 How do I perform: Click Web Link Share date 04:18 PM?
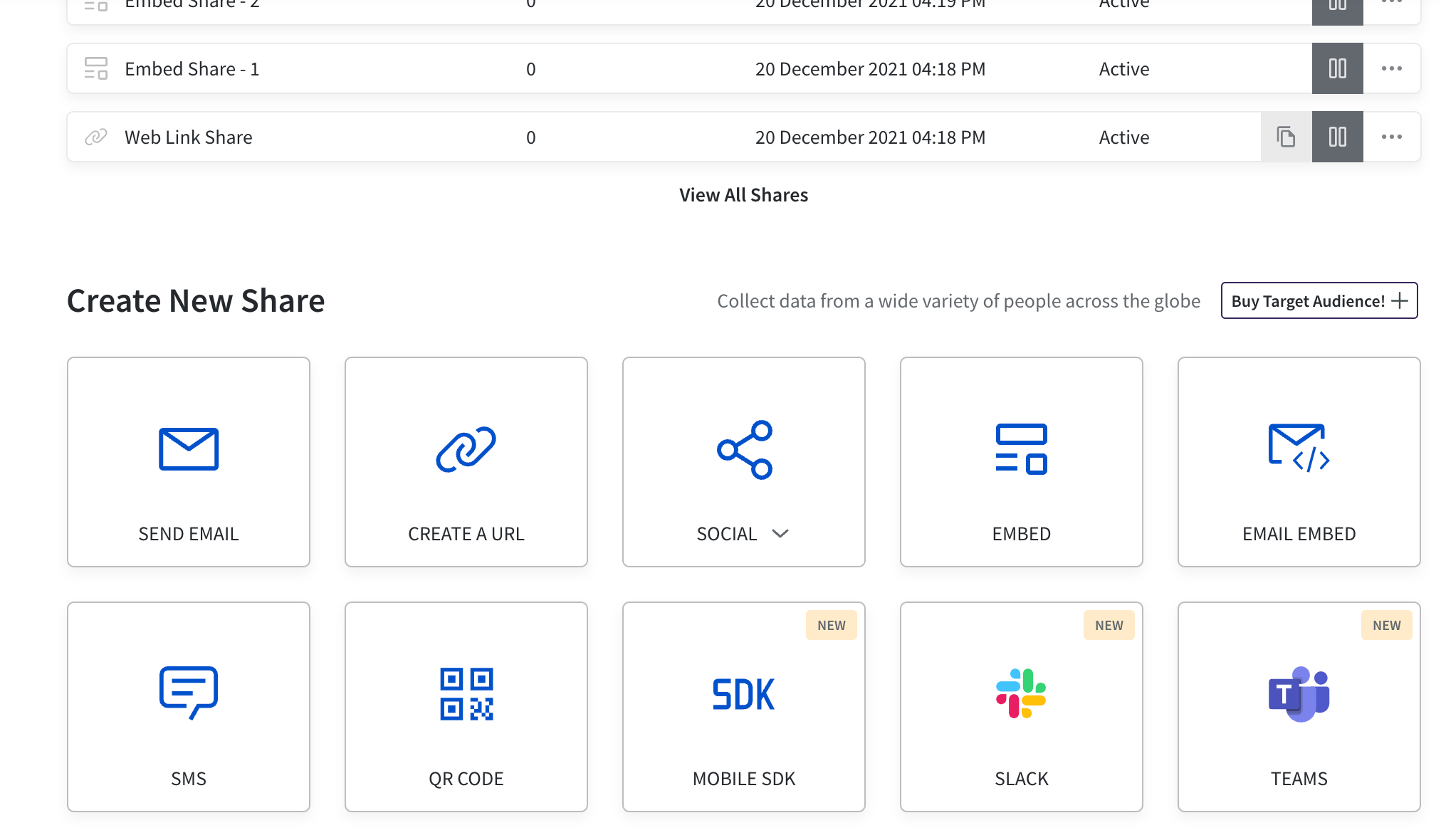(870, 137)
